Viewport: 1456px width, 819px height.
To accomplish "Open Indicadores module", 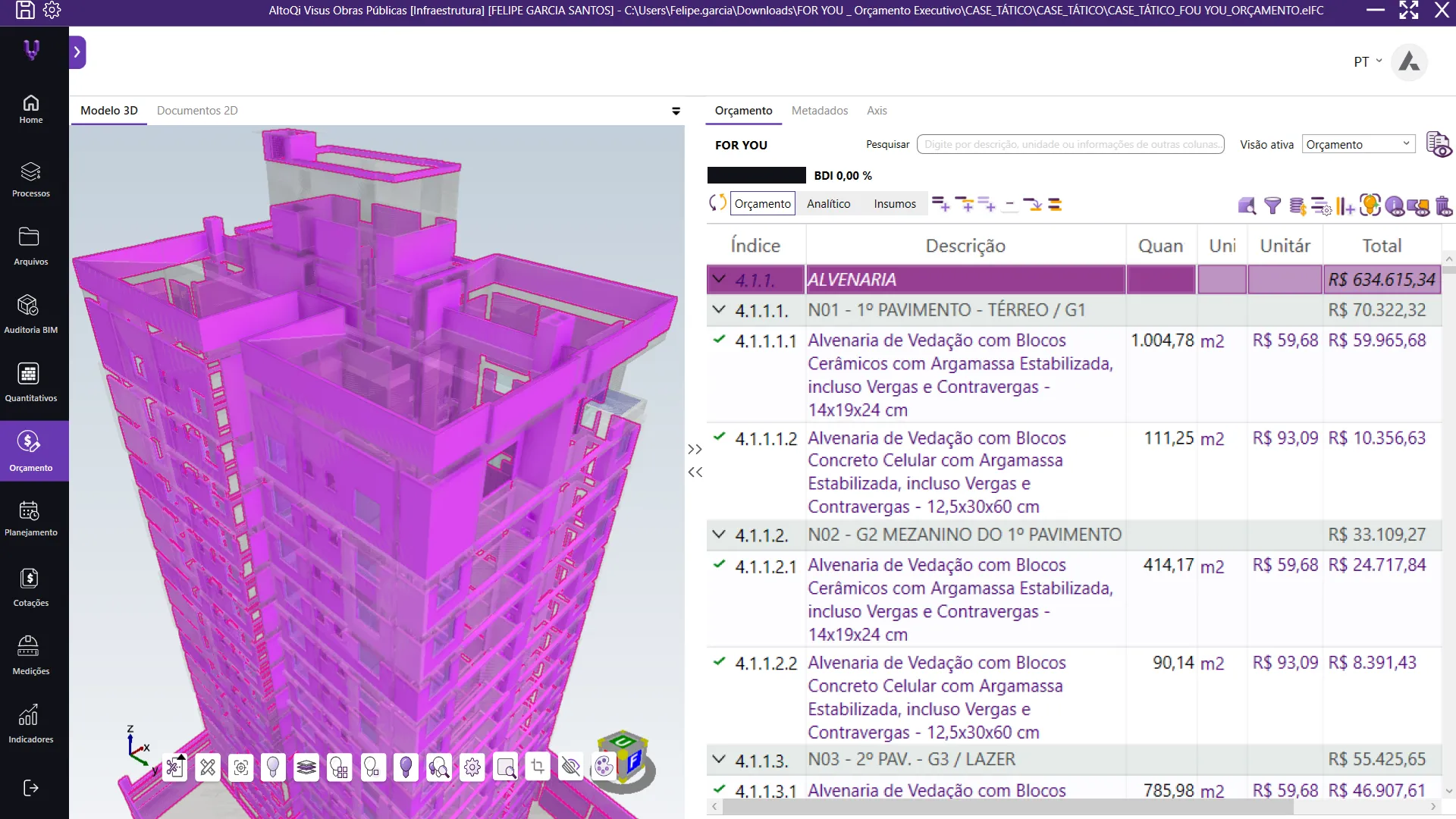I will 31,725.
